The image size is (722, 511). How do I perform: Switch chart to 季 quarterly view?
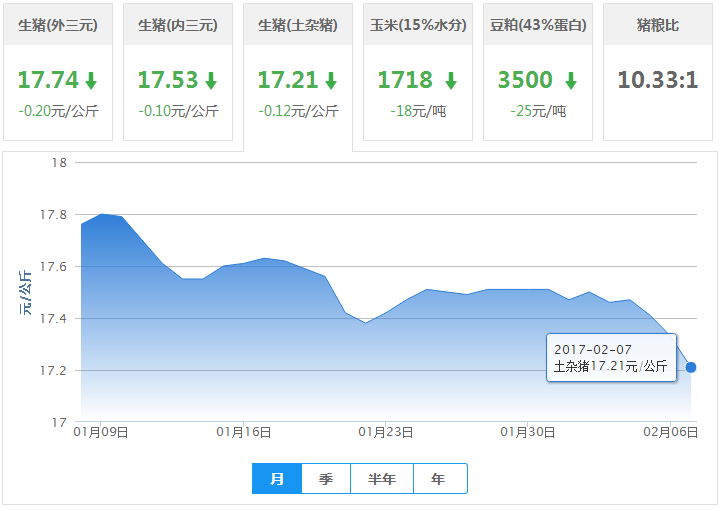pos(326,479)
